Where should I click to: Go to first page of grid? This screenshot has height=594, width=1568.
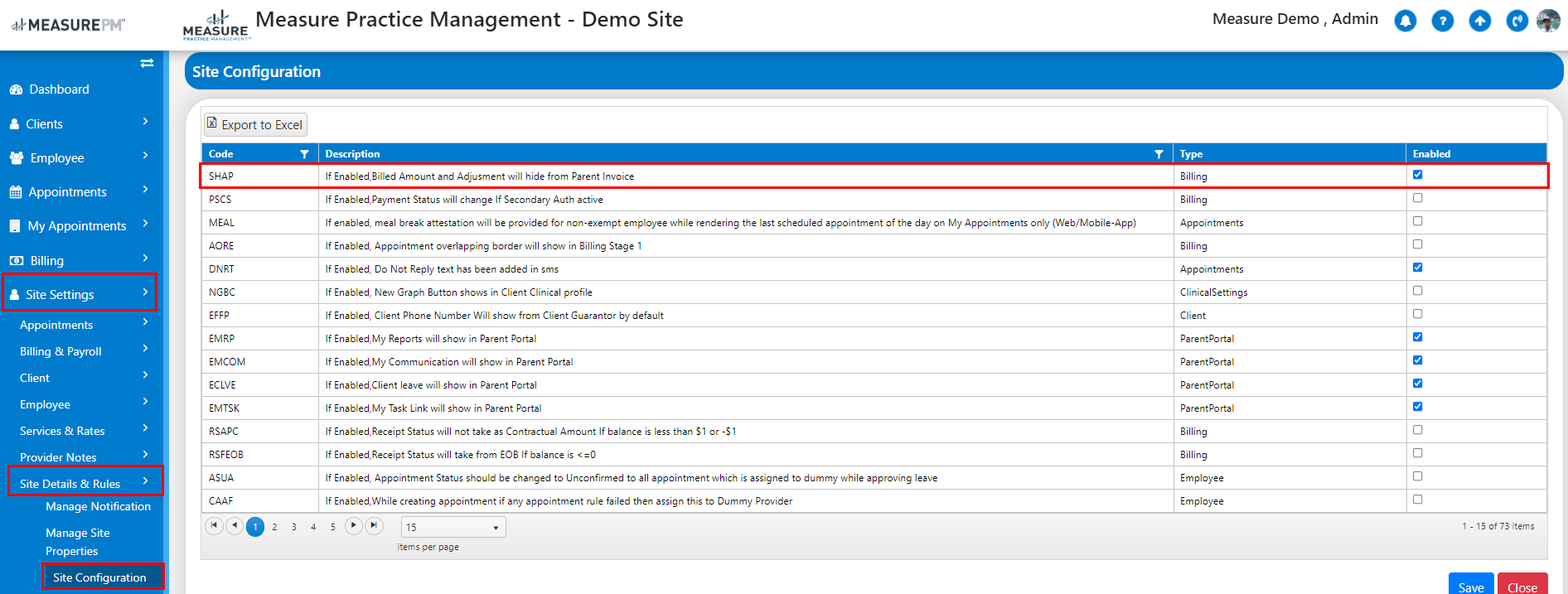[x=214, y=525]
